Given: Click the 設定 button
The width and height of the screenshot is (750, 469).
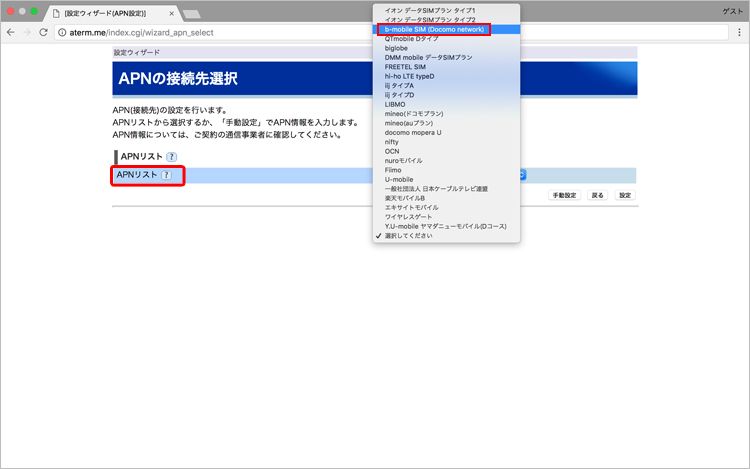Looking at the screenshot, I should pyautogui.click(x=625, y=195).
